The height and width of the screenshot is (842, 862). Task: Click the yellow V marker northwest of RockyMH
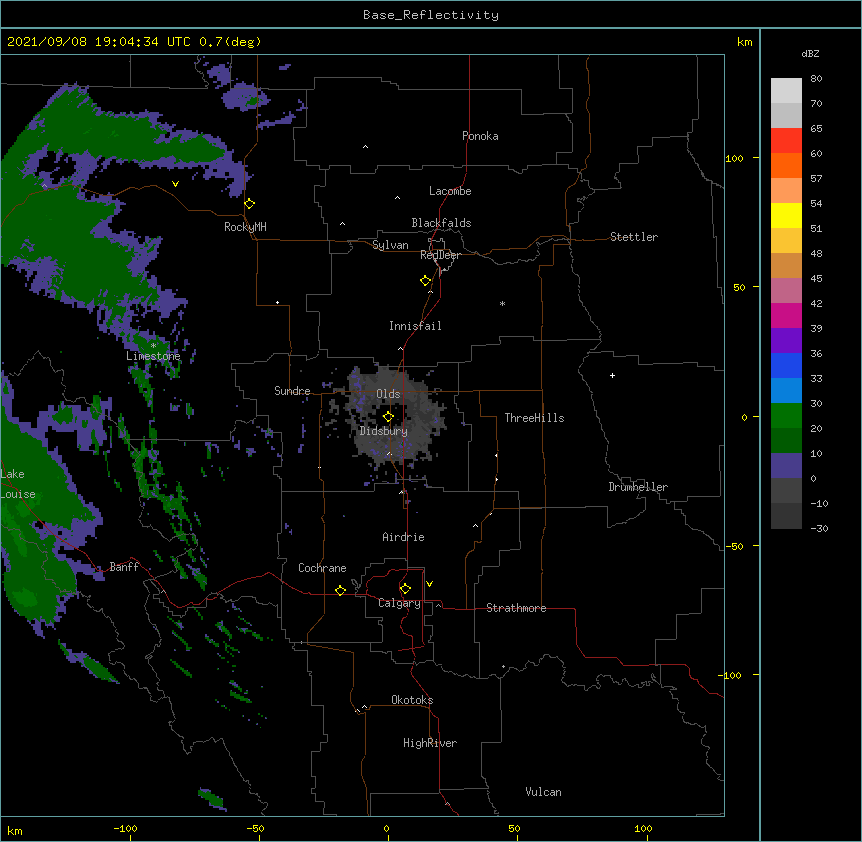point(175,184)
